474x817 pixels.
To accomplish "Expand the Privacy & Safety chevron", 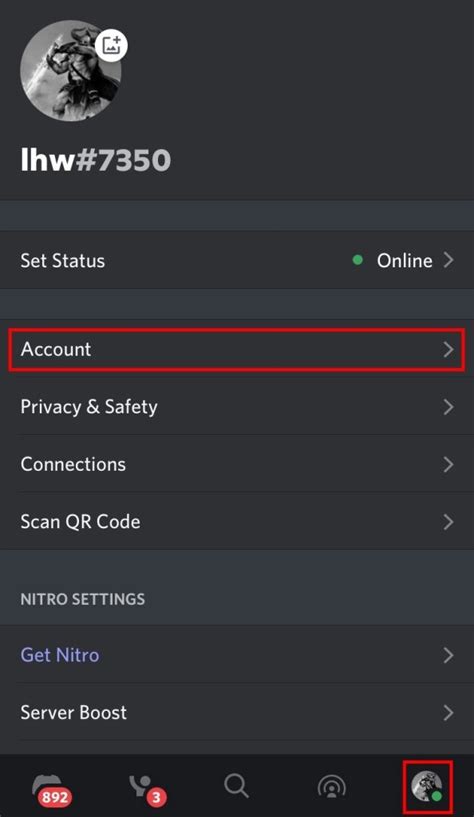I will pyautogui.click(x=448, y=407).
